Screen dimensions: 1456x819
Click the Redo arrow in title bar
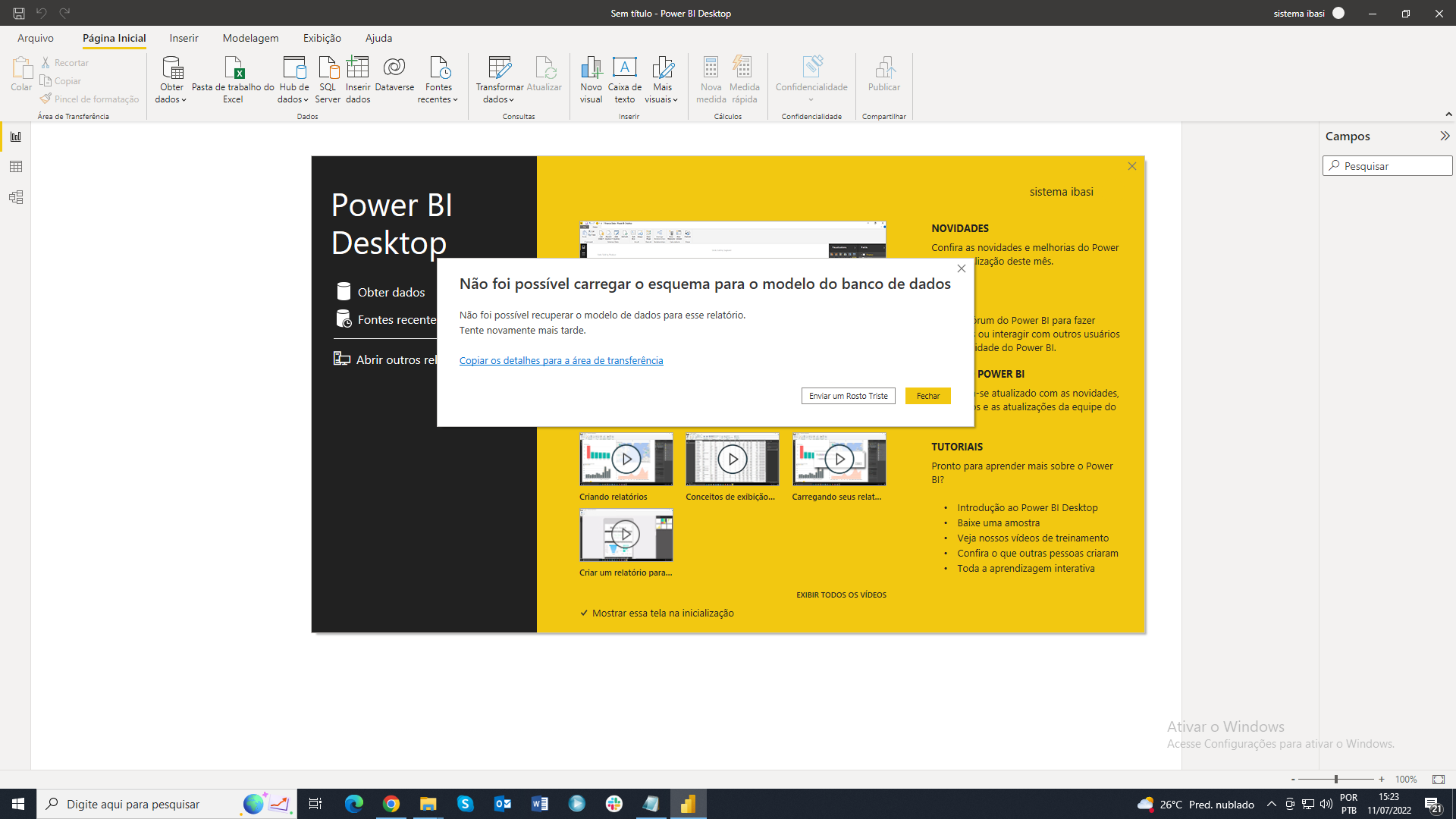65,13
